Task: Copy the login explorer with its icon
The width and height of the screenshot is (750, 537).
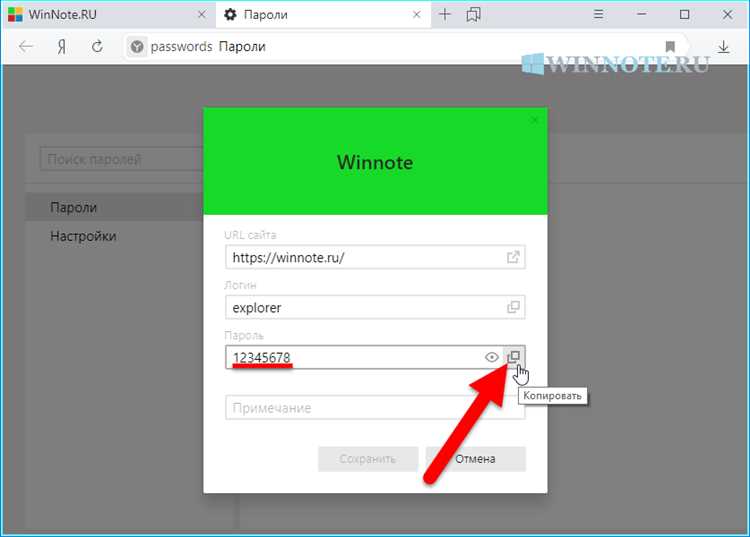Action: (x=513, y=307)
